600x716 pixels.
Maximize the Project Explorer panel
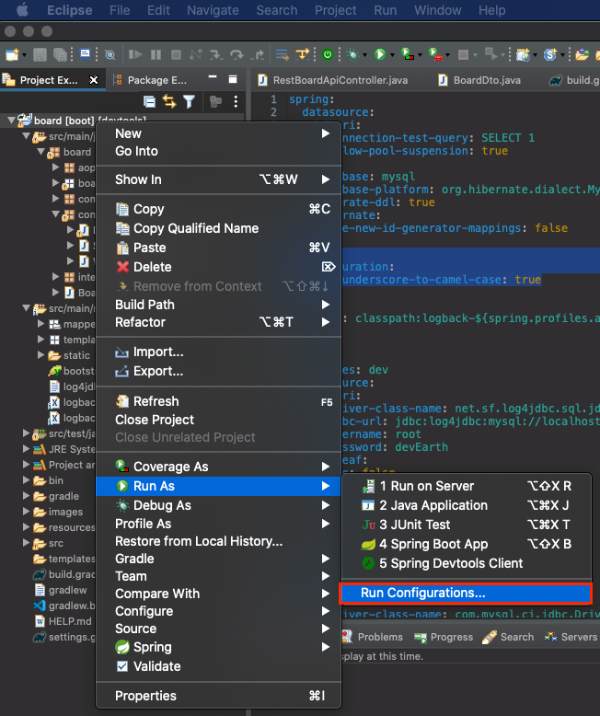(232, 79)
